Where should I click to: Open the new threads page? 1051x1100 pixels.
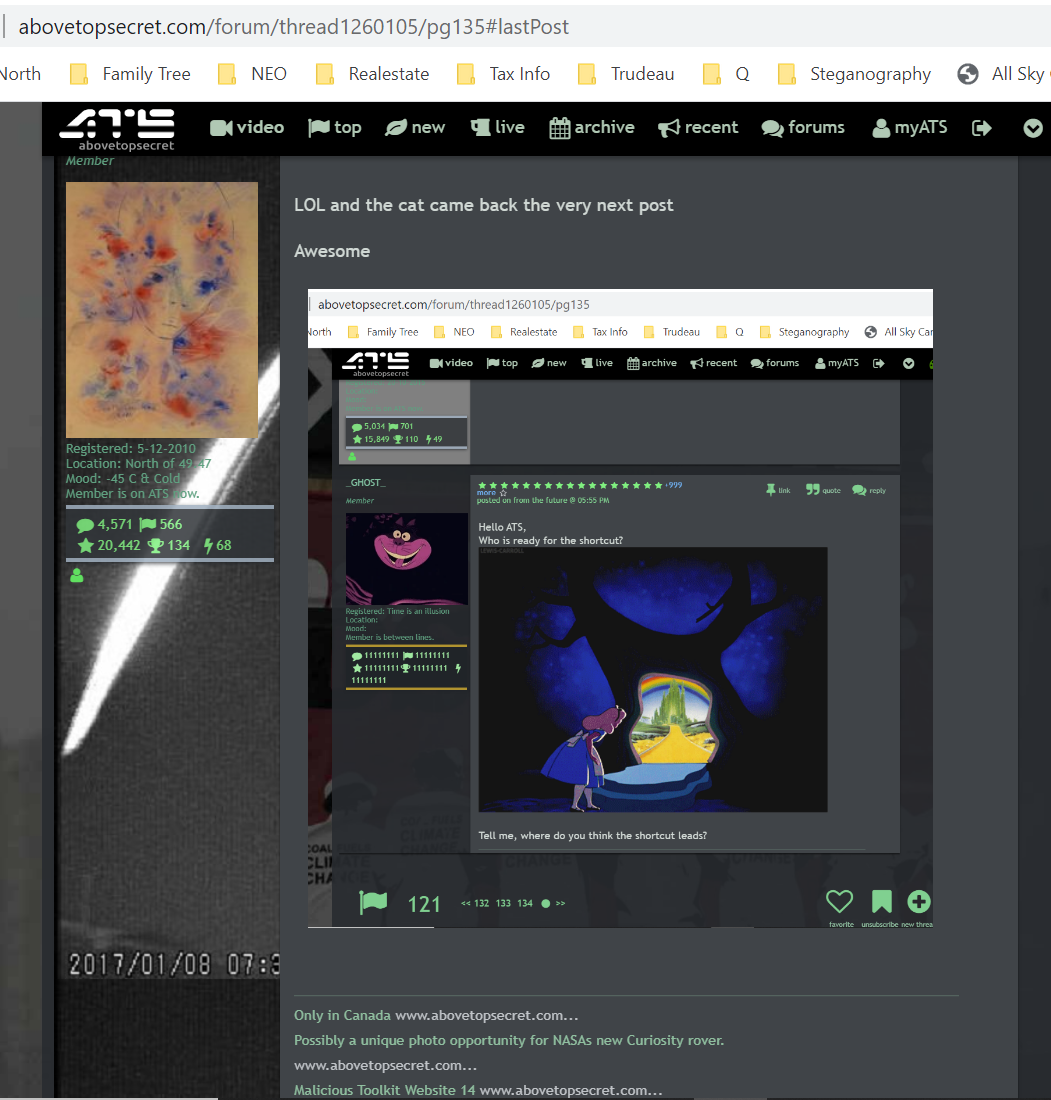415,127
